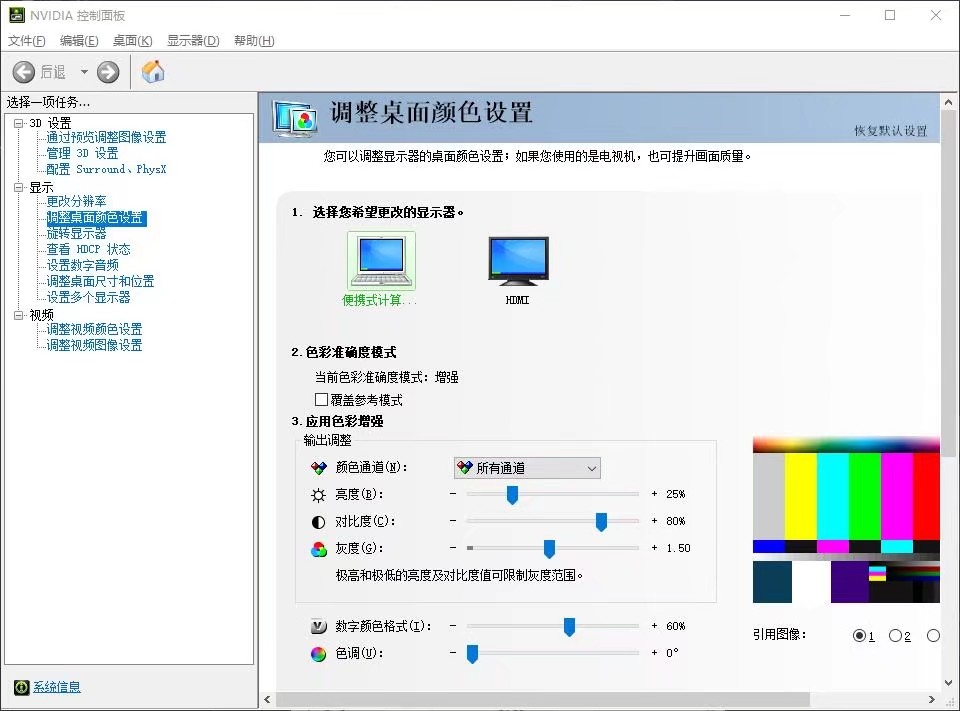Click the vertical scrollbar up arrow
This screenshot has width=960, height=711.
point(948,102)
